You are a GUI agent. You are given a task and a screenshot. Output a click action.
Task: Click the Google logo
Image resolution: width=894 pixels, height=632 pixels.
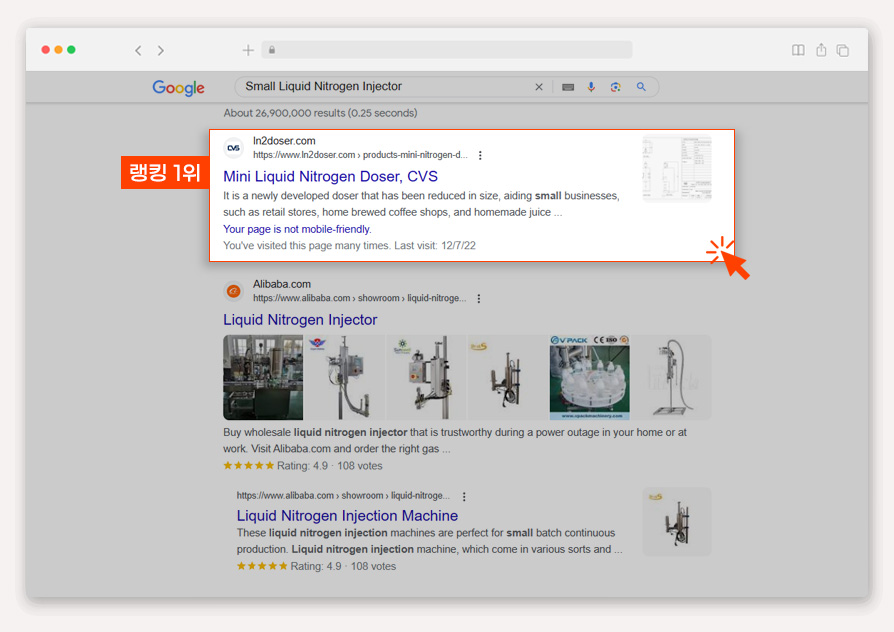click(x=178, y=87)
